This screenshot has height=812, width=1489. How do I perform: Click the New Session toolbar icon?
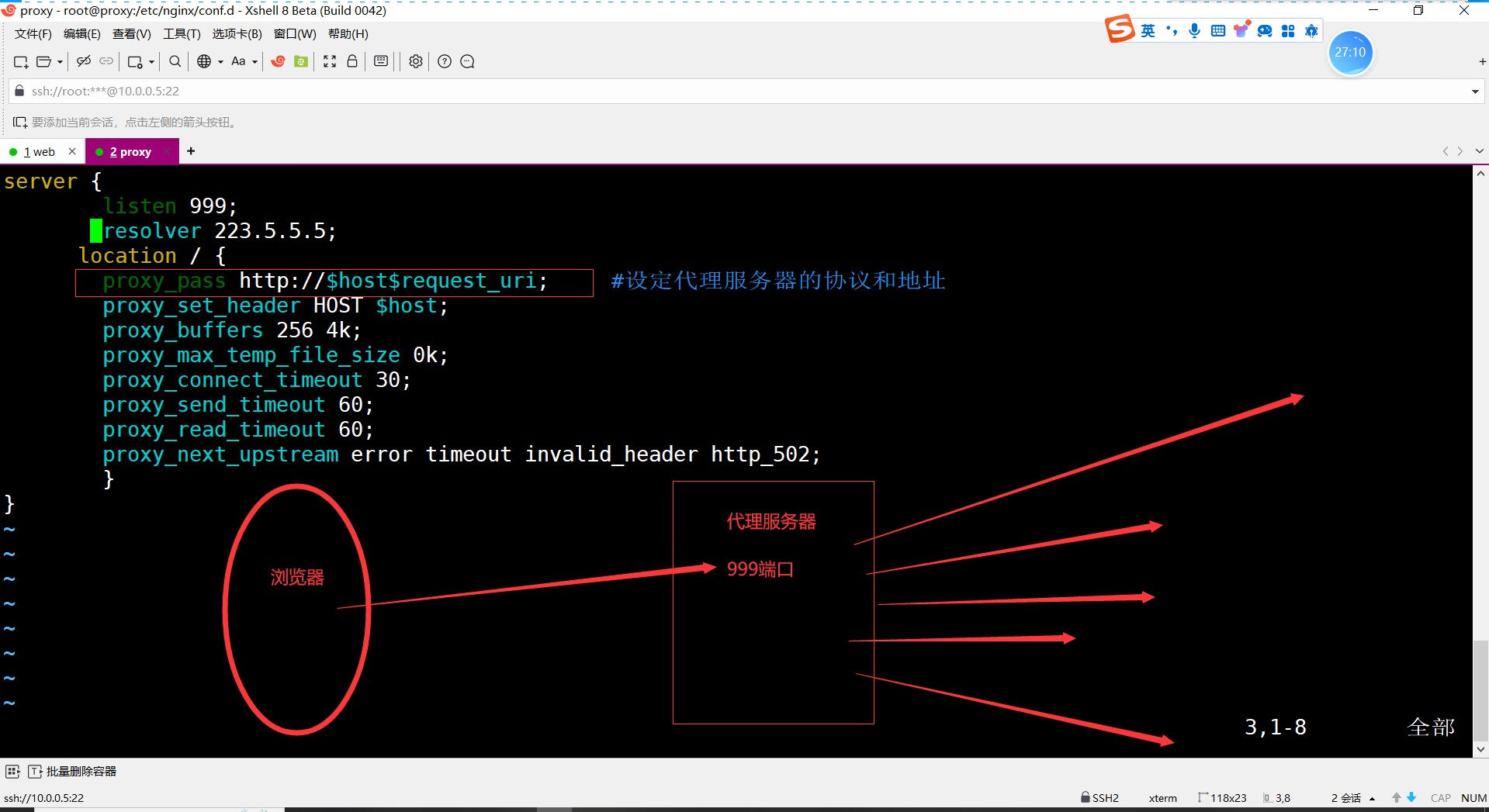point(21,61)
